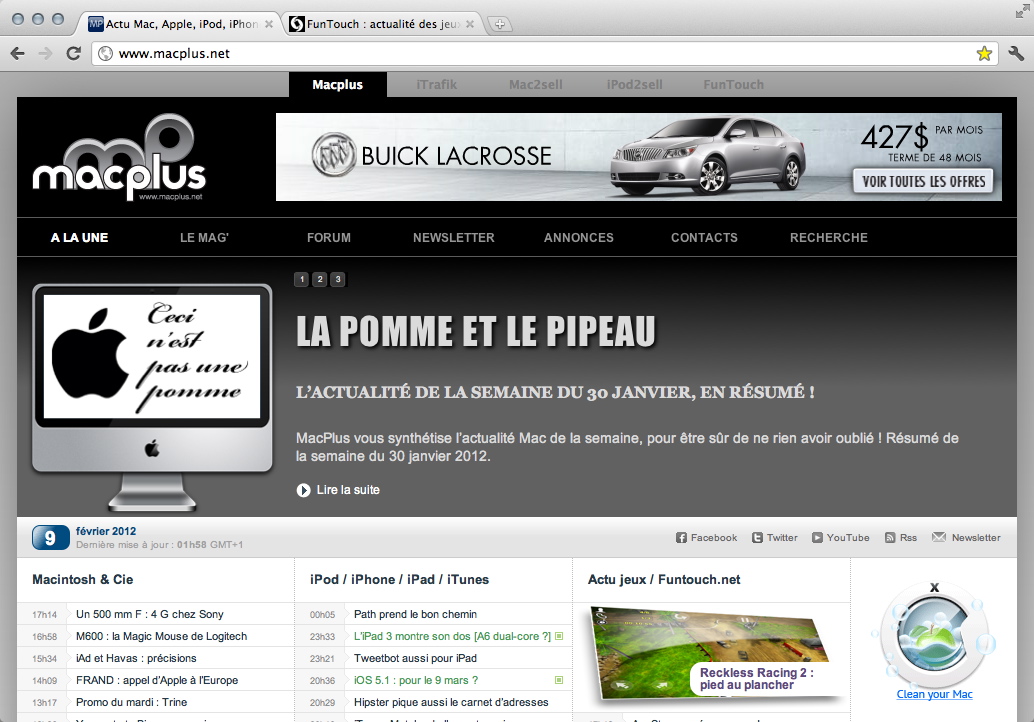The height and width of the screenshot is (722, 1034).
Task: Bookmark this page with the star icon
Action: click(x=984, y=53)
